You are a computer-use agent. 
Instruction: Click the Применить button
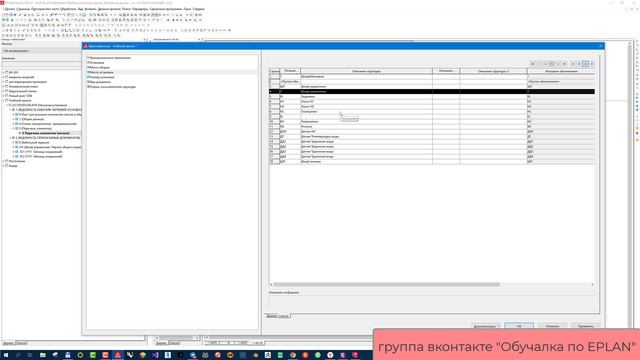585,326
